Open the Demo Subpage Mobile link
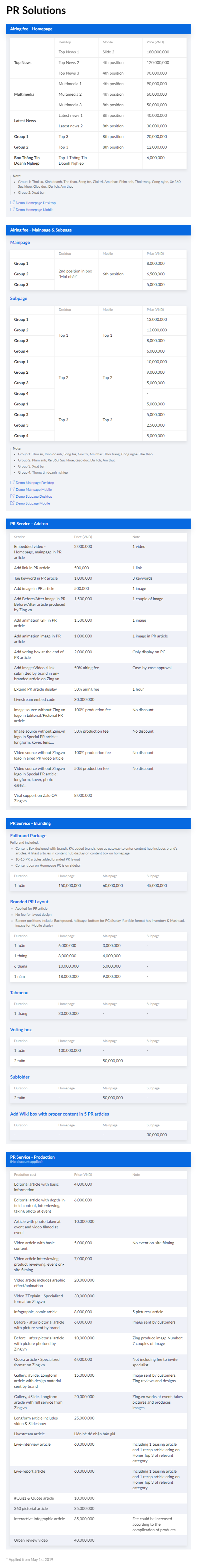Image resolution: width=203 pixels, height=1568 pixels. (33, 503)
